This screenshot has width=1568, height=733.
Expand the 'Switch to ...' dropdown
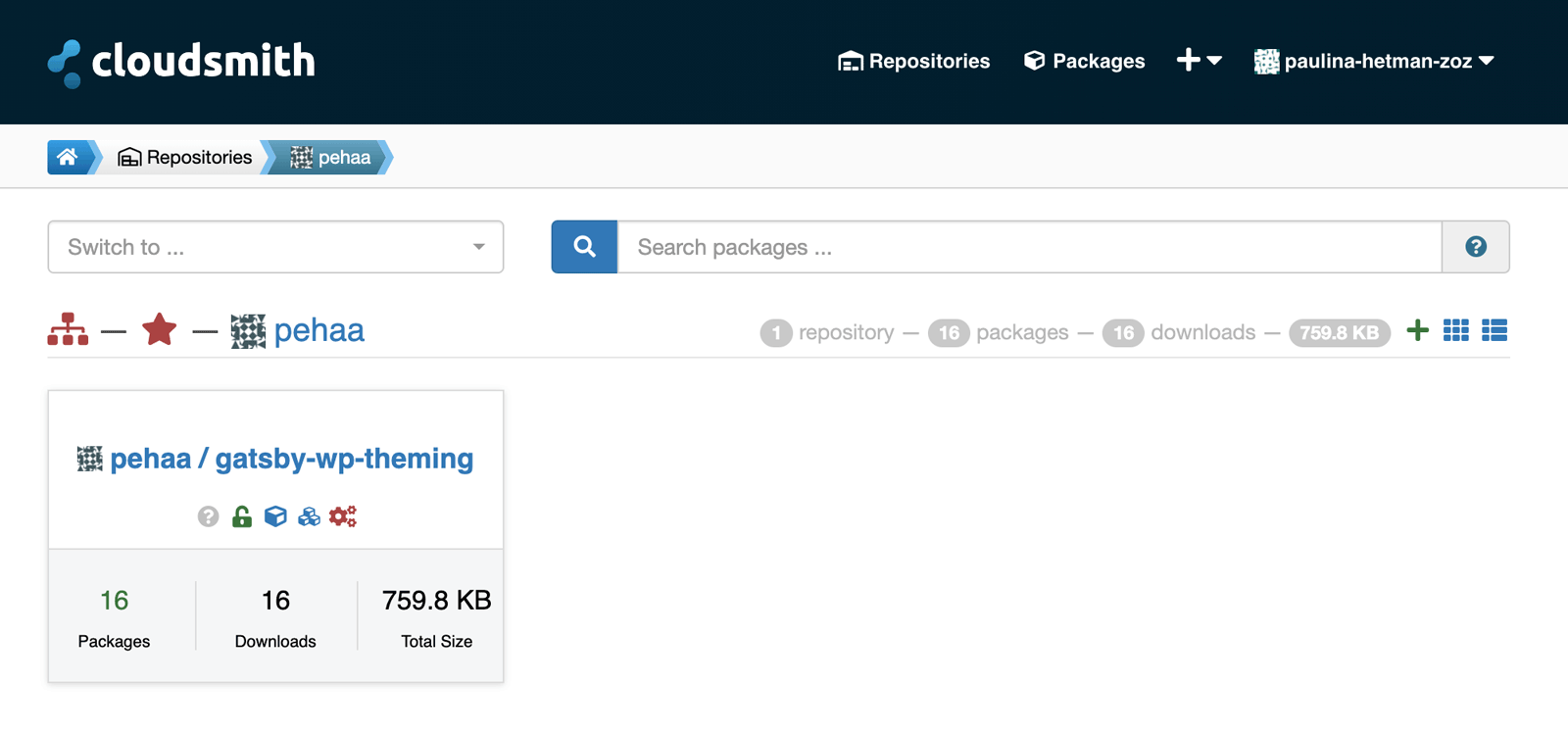pos(275,247)
